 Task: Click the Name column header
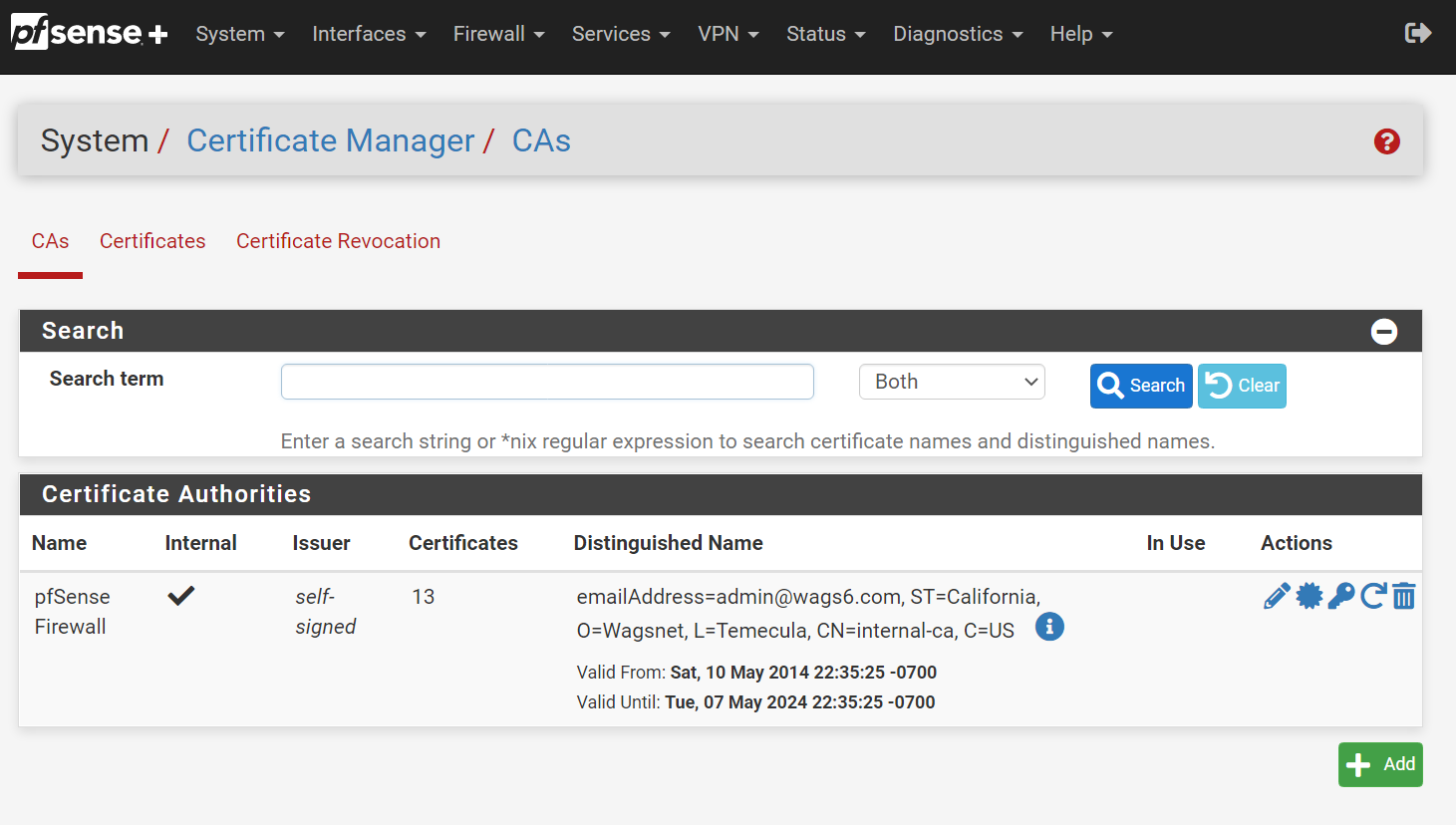tap(59, 543)
